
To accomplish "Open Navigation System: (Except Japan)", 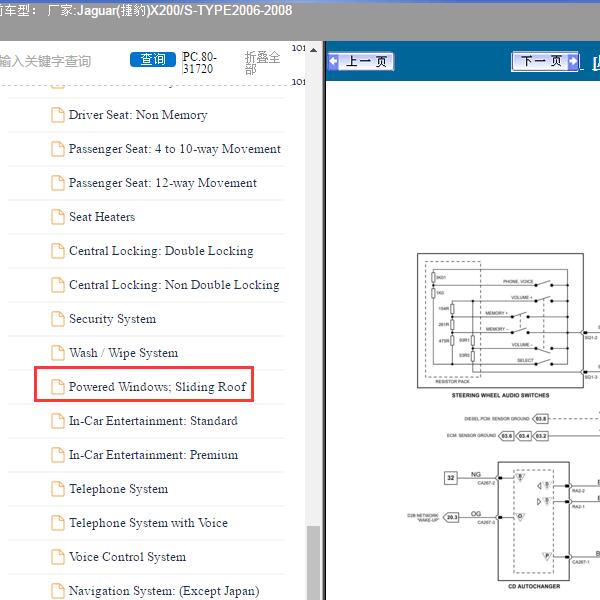I will 164,591.
